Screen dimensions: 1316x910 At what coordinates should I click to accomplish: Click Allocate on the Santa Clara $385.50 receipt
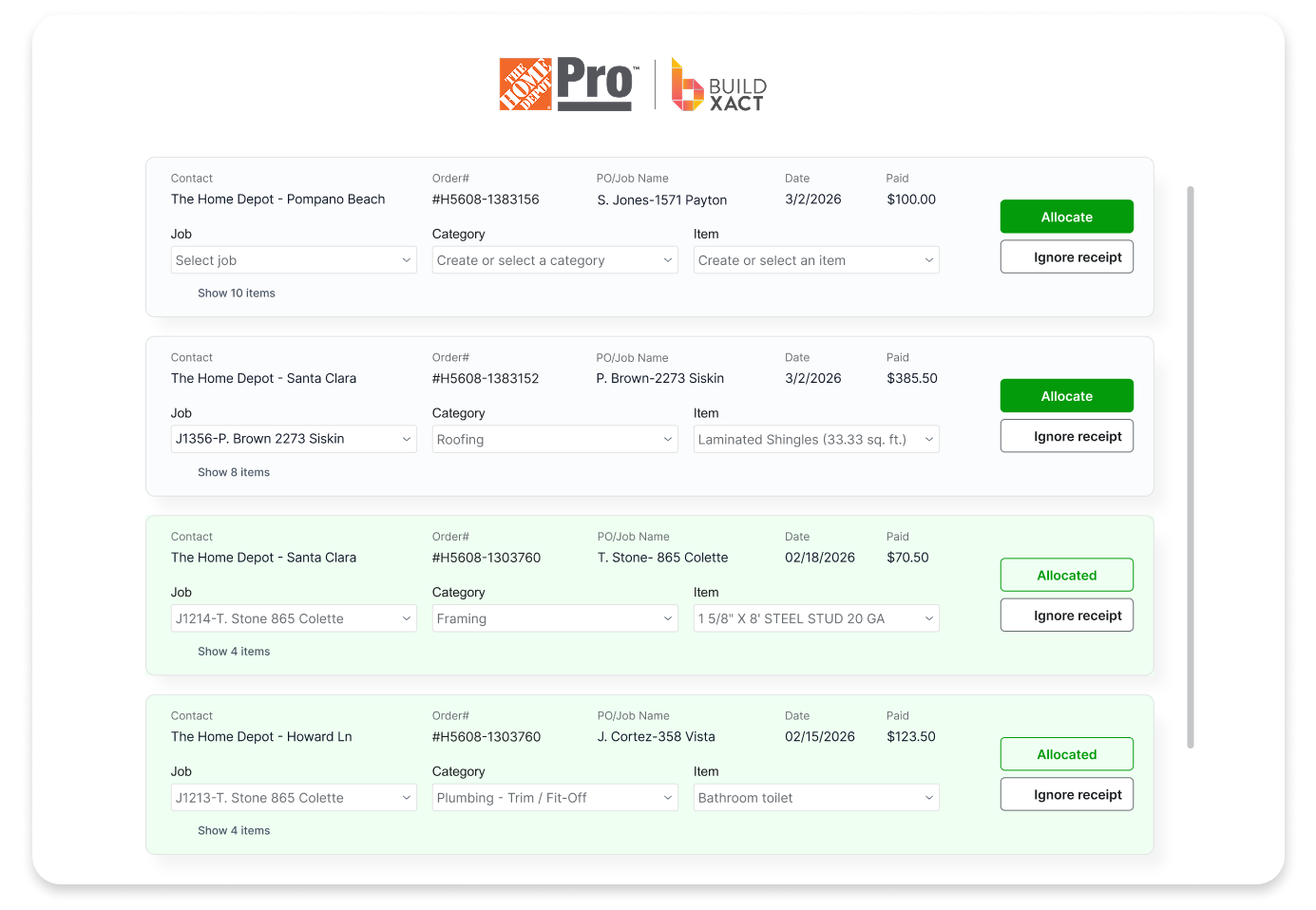(1066, 395)
